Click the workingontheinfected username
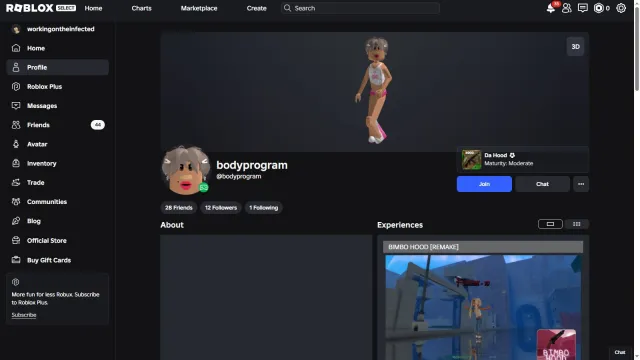Image resolution: width=640 pixels, height=360 pixels. (x=61, y=29)
